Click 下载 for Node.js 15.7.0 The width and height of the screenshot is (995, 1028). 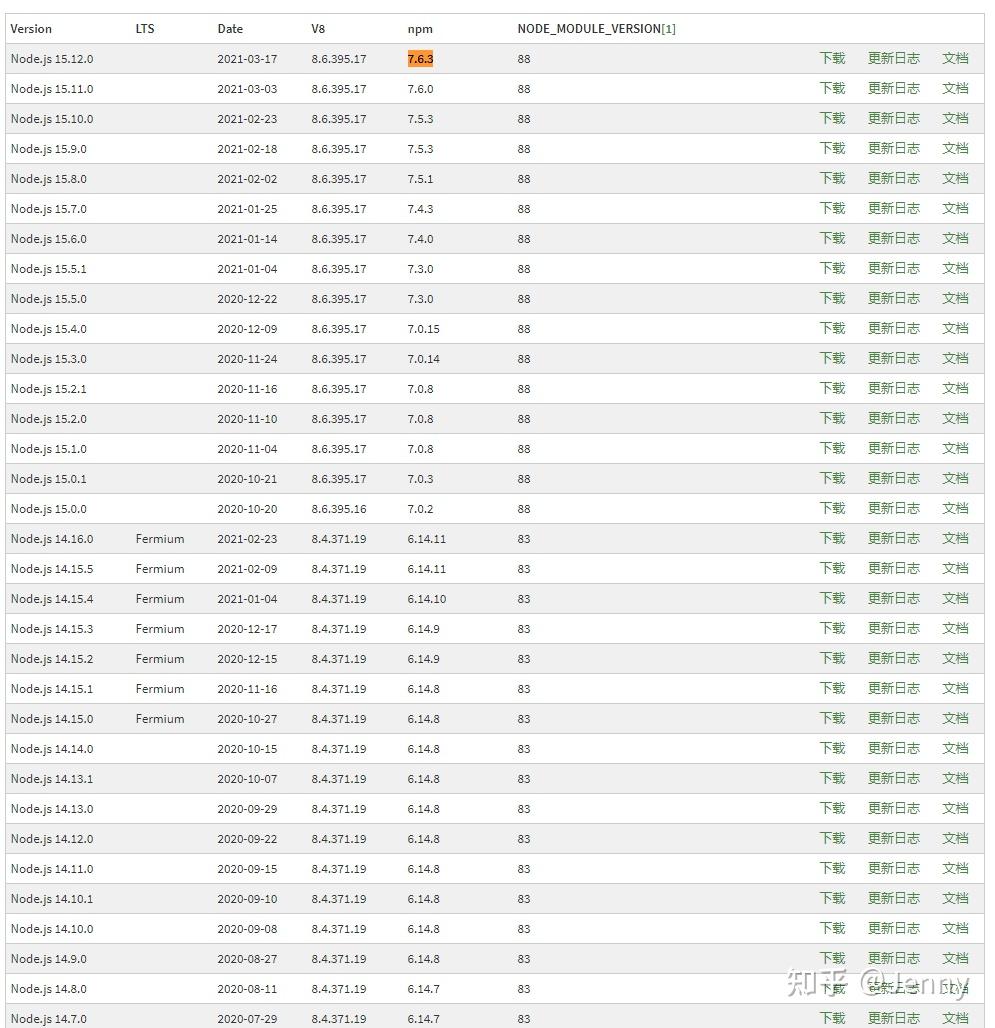[832, 209]
